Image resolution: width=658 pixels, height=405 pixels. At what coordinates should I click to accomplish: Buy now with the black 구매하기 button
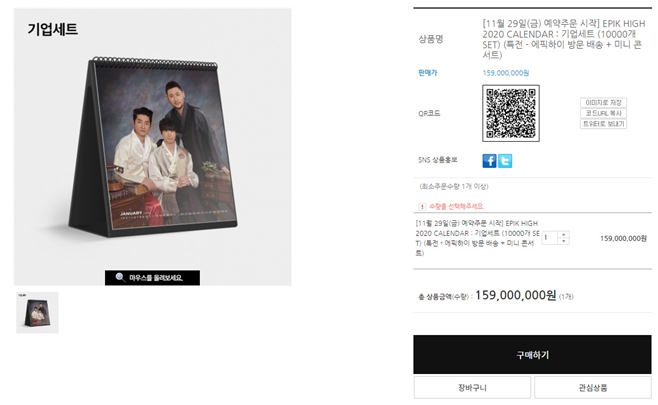[x=532, y=355]
